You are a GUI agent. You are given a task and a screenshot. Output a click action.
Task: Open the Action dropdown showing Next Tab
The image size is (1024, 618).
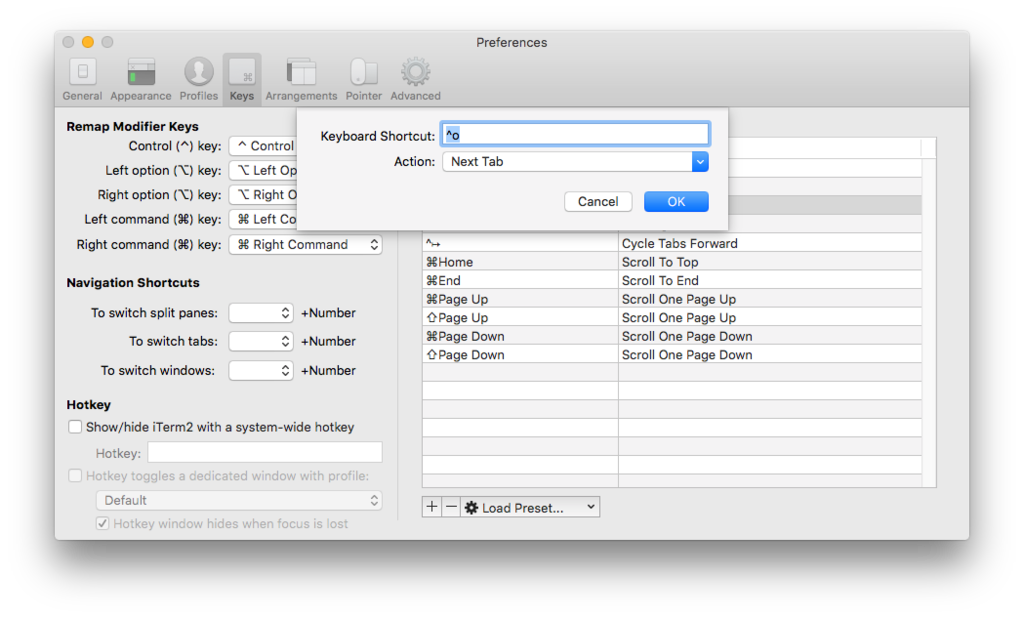[x=575, y=161]
